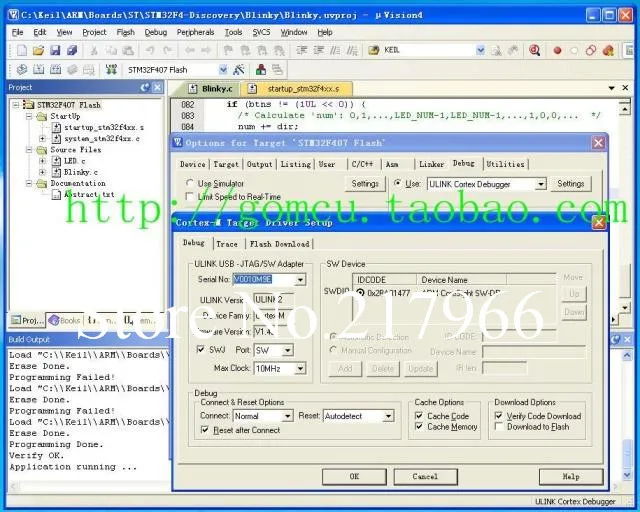Insert breakpoint red dot icon
This screenshot has height=512, width=640.
tap(557, 51)
